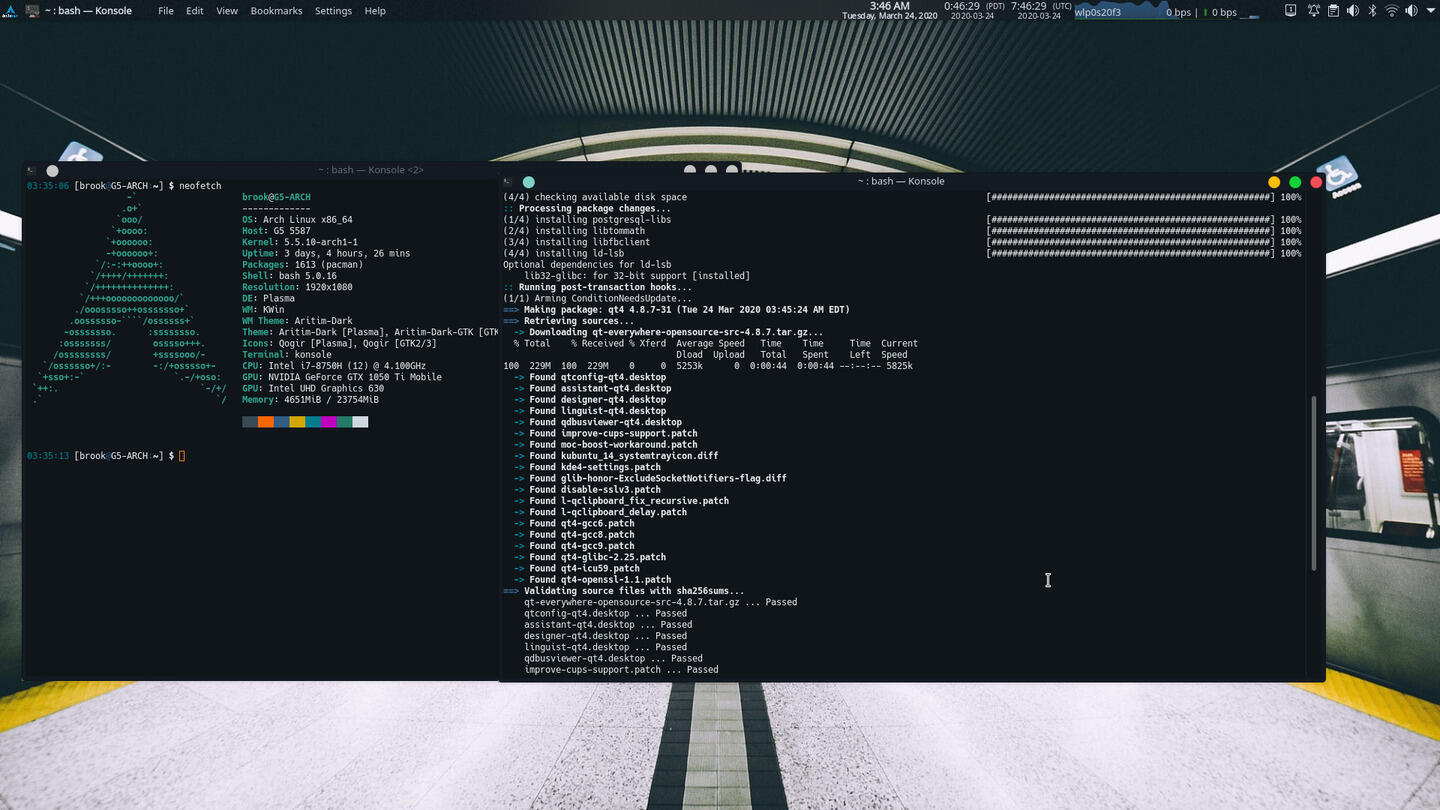Click the yellow color block in neofetch output
Image resolution: width=1440 pixels, height=810 pixels.
pyautogui.click(x=298, y=422)
